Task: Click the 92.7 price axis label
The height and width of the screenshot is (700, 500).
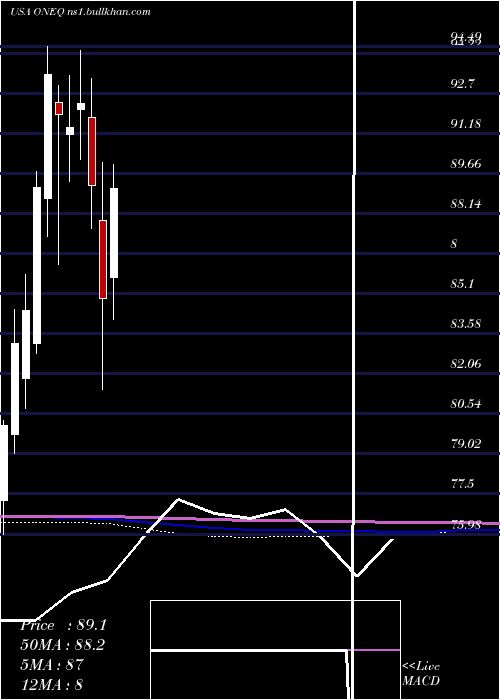Action: [462, 83]
